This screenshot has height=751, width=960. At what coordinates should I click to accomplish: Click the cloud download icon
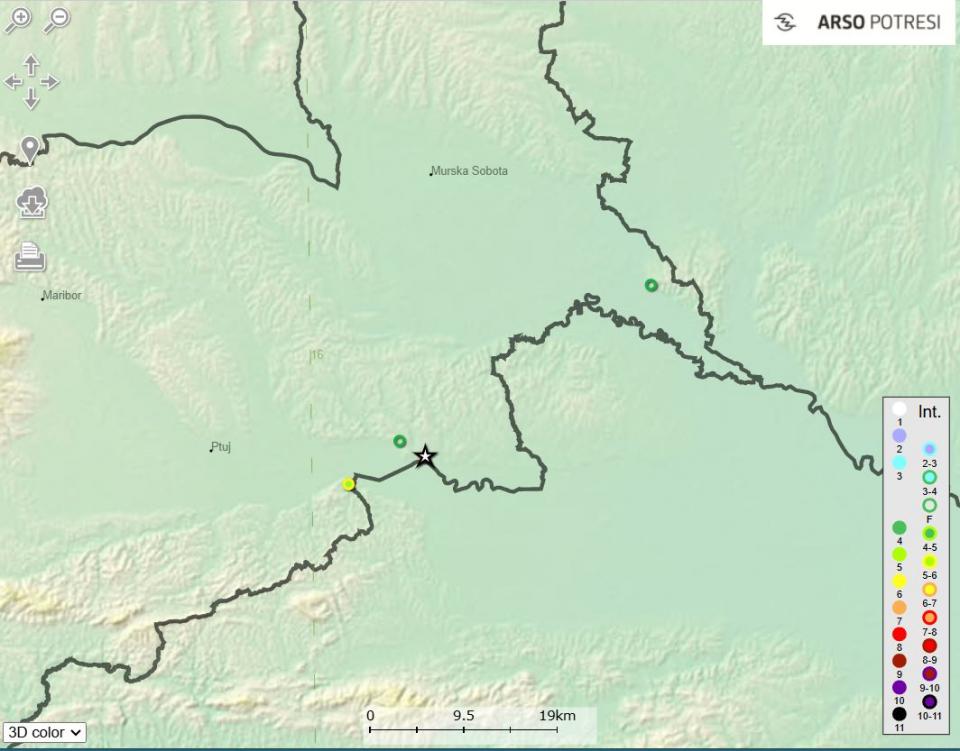point(31,204)
